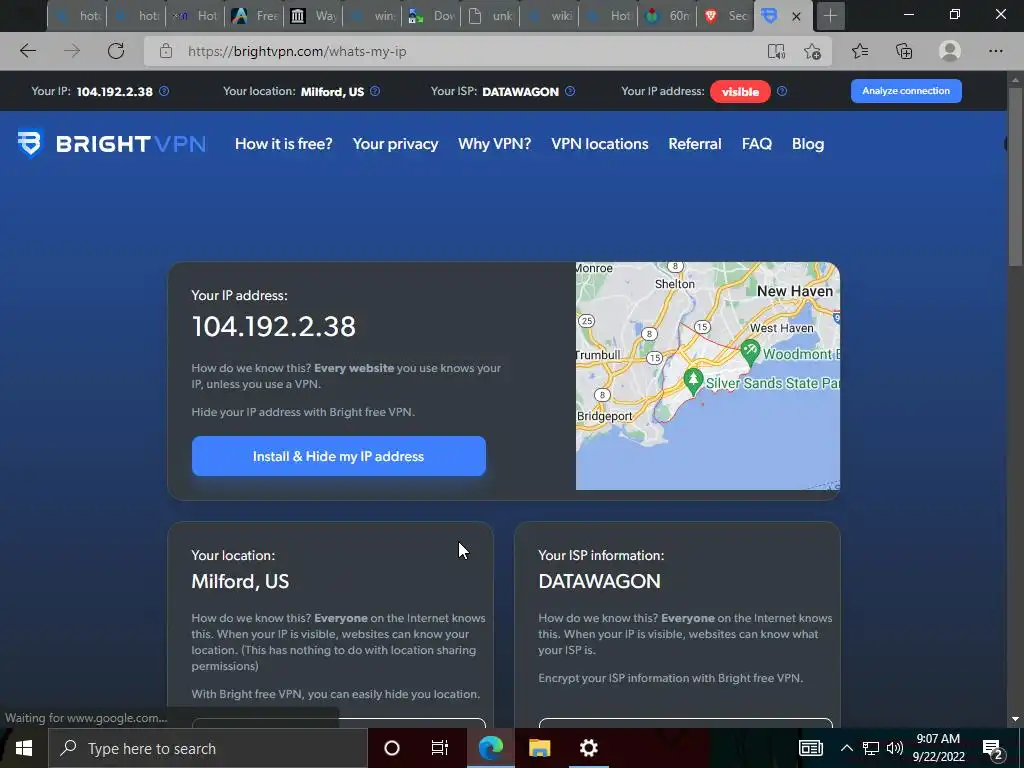1024x768 pixels.
Task: Close the active BrightVPN tab
Action: (796, 16)
